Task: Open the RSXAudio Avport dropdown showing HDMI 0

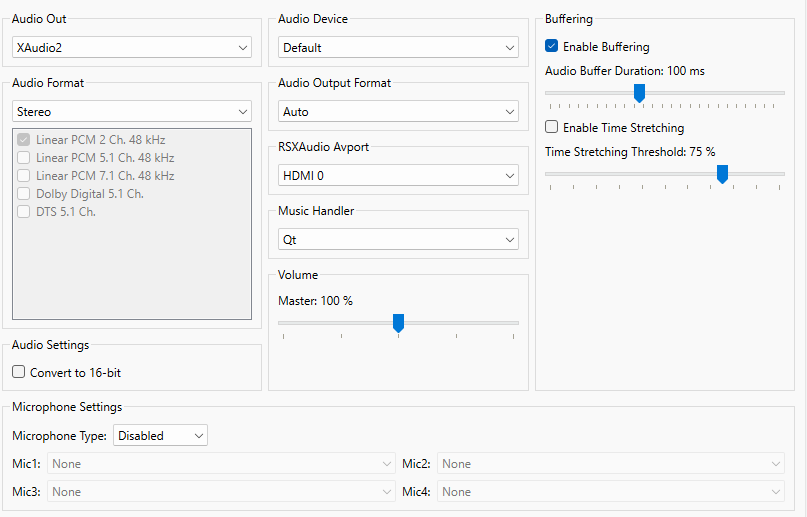Action: 398,176
